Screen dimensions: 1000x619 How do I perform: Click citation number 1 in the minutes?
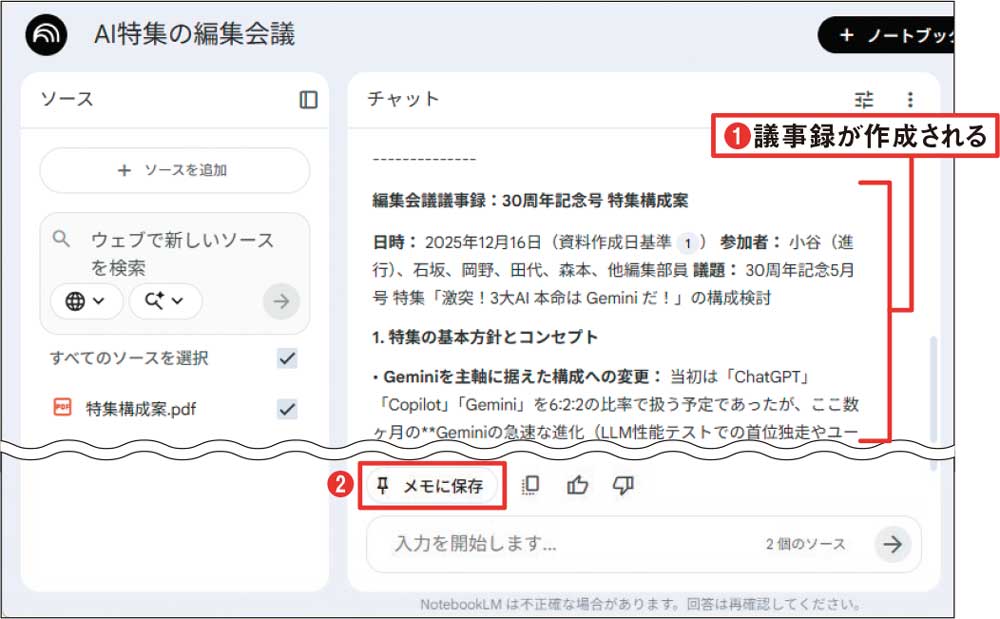(x=688, y=243)
